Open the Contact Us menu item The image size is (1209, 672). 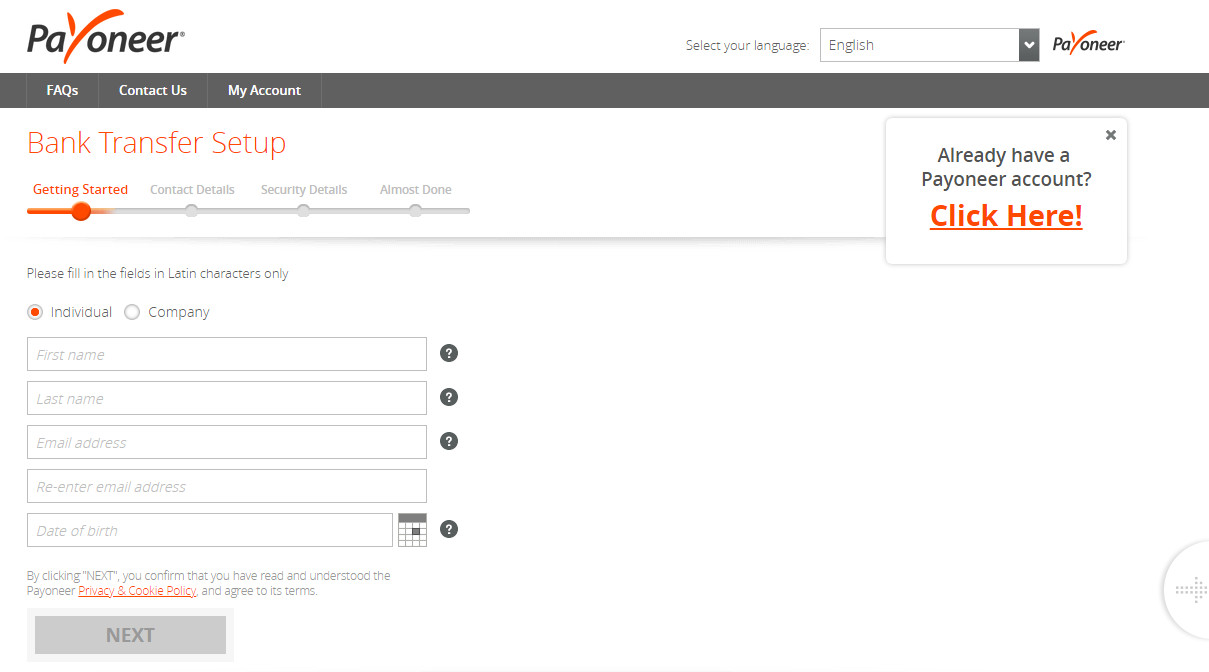pos(153,90)
